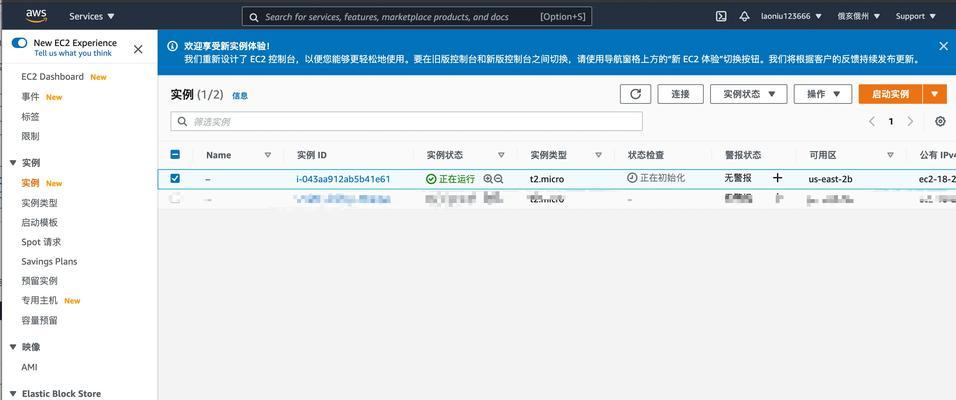This screenshot has width=956, height=400.
Task: Toggle select-all instances checkbox
Action: [175, 155]
